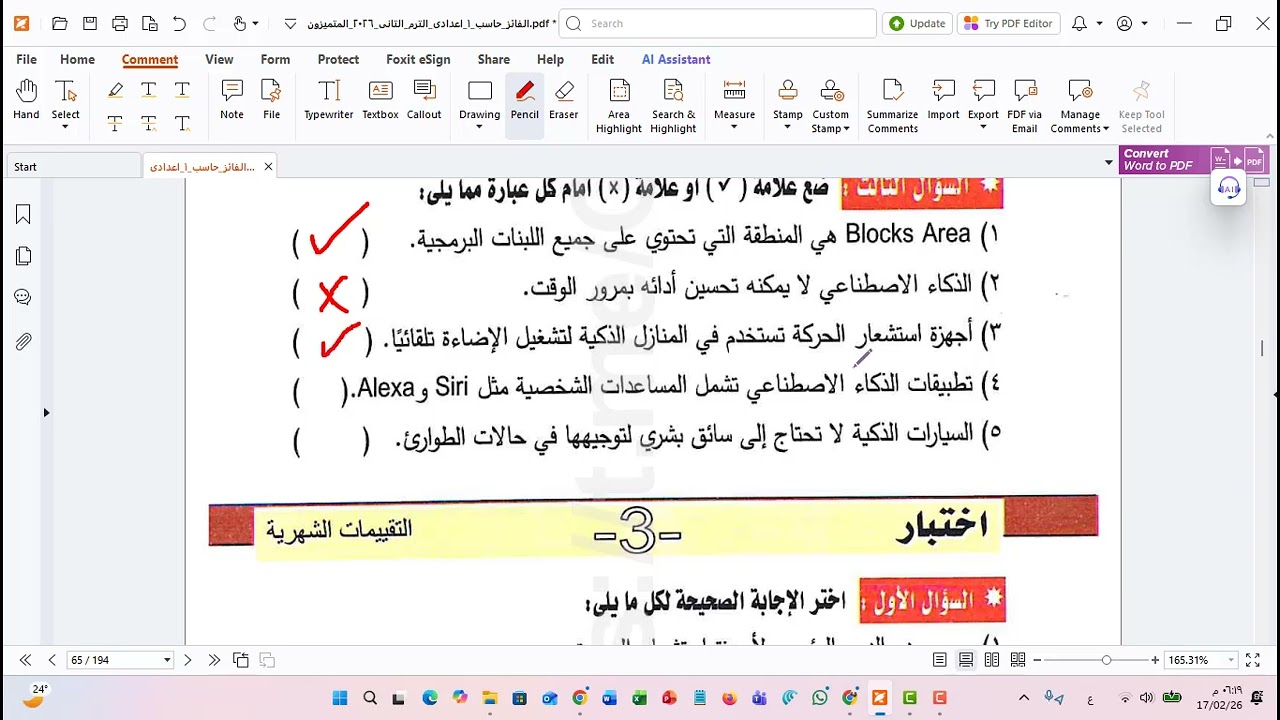Screen dimensions: 1280x720
Task: Click the zoom in plus button
Action: click(1155, 660)
